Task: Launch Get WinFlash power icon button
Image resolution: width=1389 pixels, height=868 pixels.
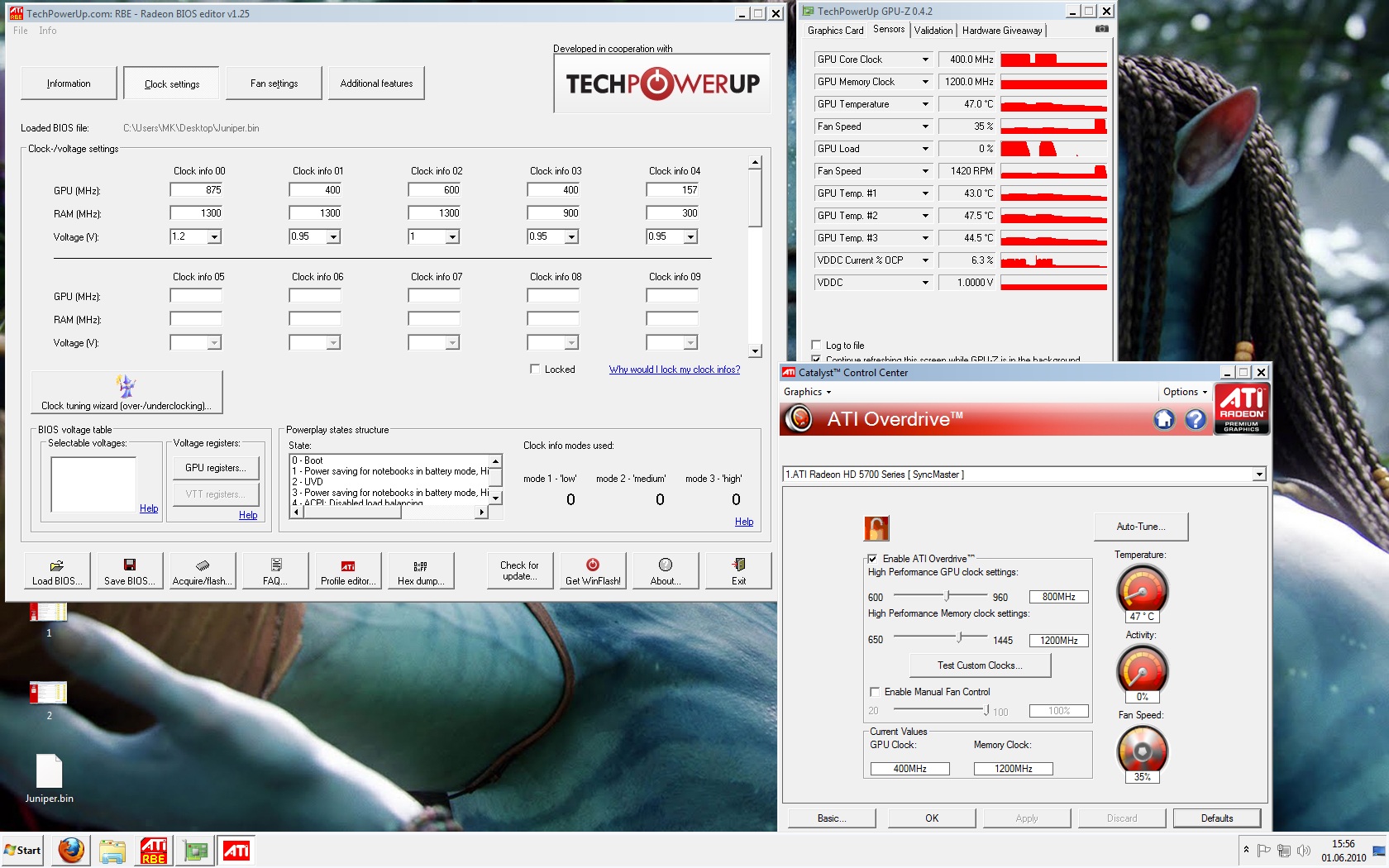Action: [x=593, y=570]
